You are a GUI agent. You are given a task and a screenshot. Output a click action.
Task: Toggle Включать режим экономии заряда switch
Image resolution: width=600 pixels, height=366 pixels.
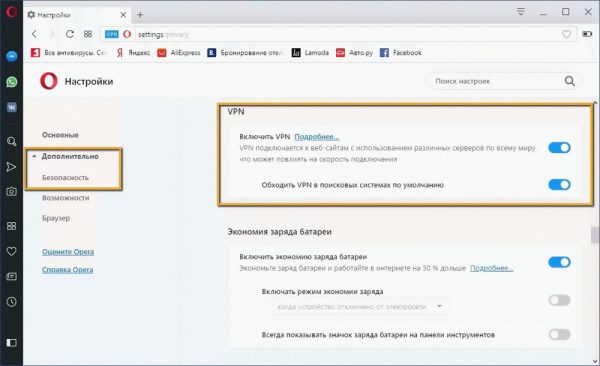[x=559, y=300]
